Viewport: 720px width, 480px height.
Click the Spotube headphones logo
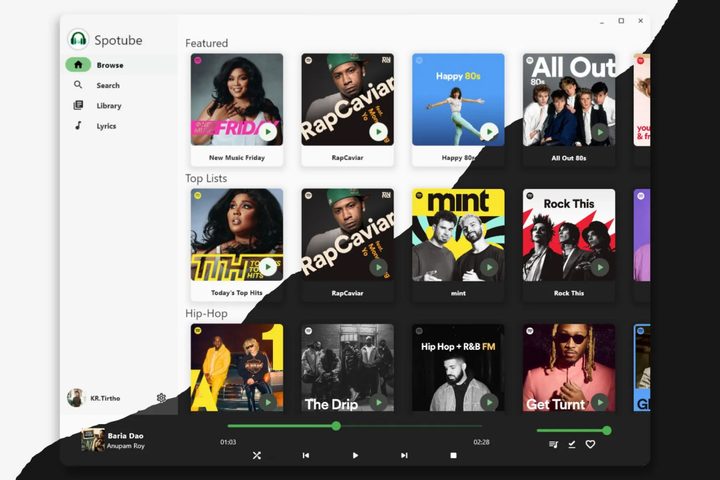tap(78, 39)
